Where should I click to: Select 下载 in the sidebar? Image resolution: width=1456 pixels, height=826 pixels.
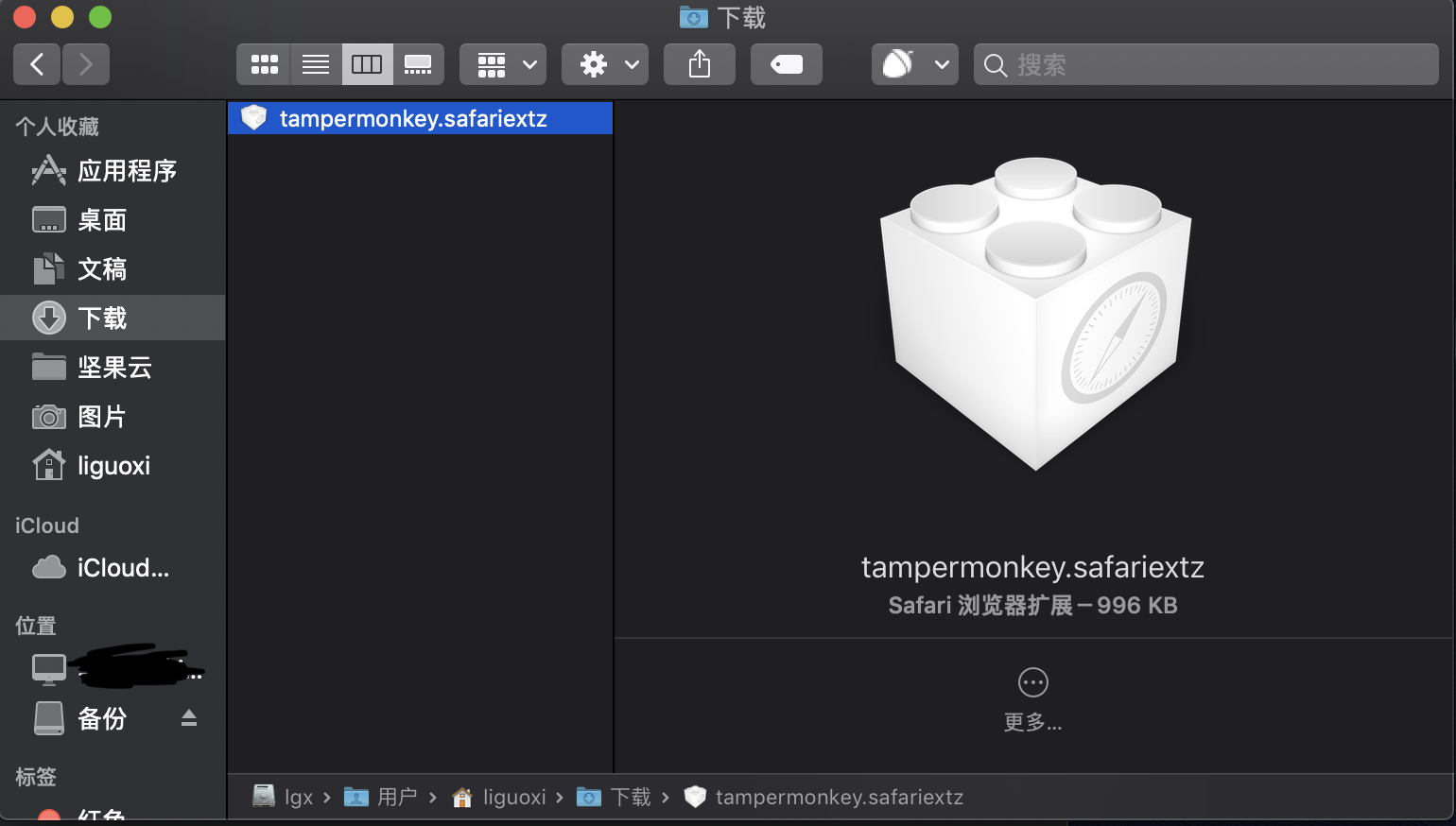point(113,318)
